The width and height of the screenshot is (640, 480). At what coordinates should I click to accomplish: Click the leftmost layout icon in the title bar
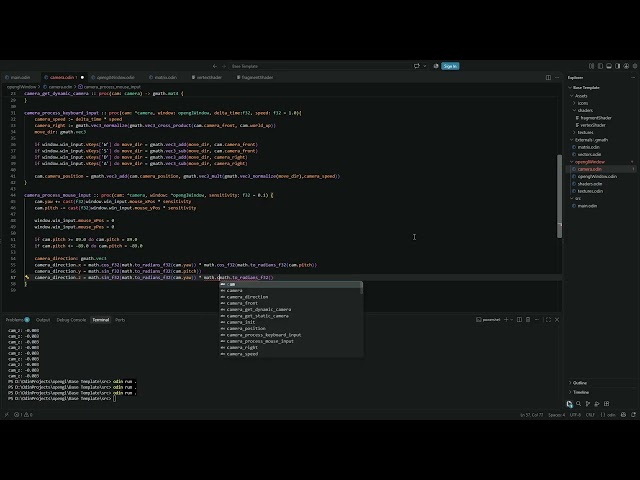(591, 66)
